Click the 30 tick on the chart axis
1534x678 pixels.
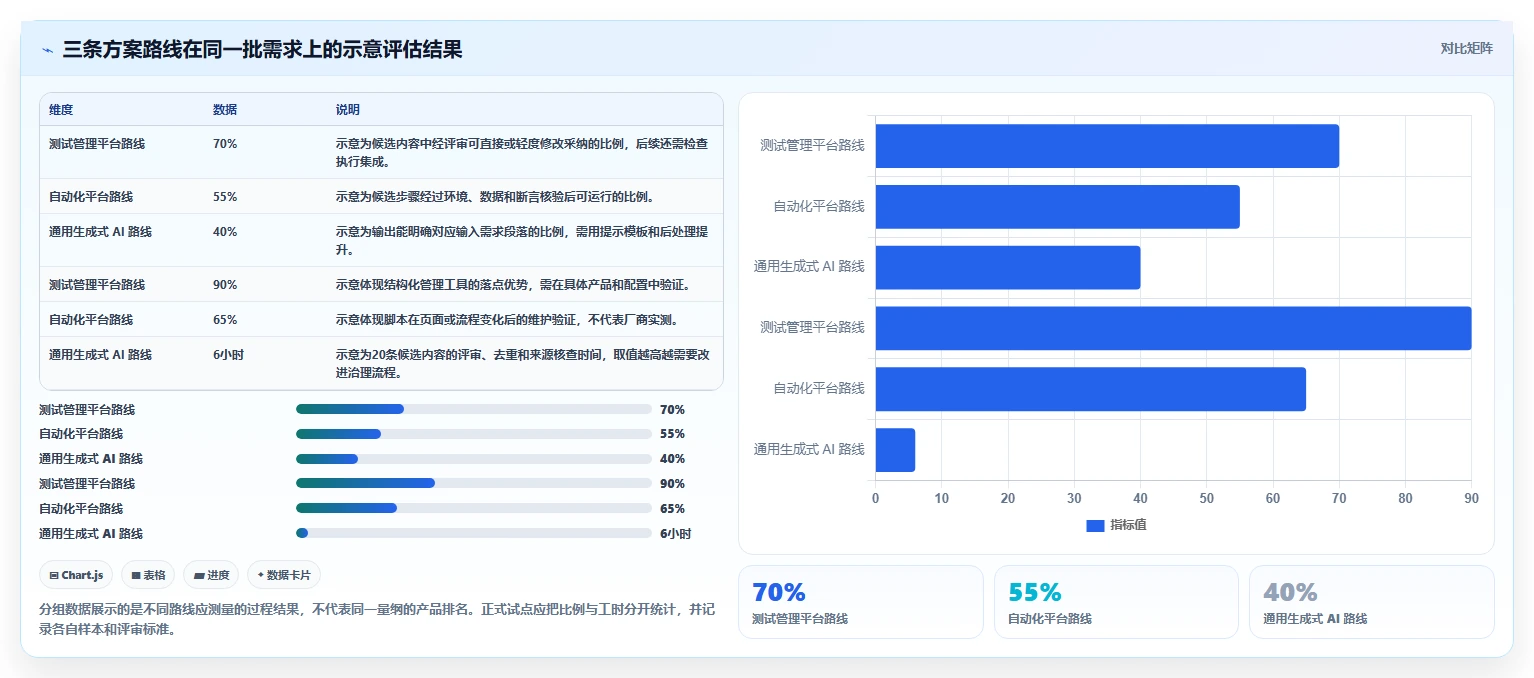click(1074, 498)
